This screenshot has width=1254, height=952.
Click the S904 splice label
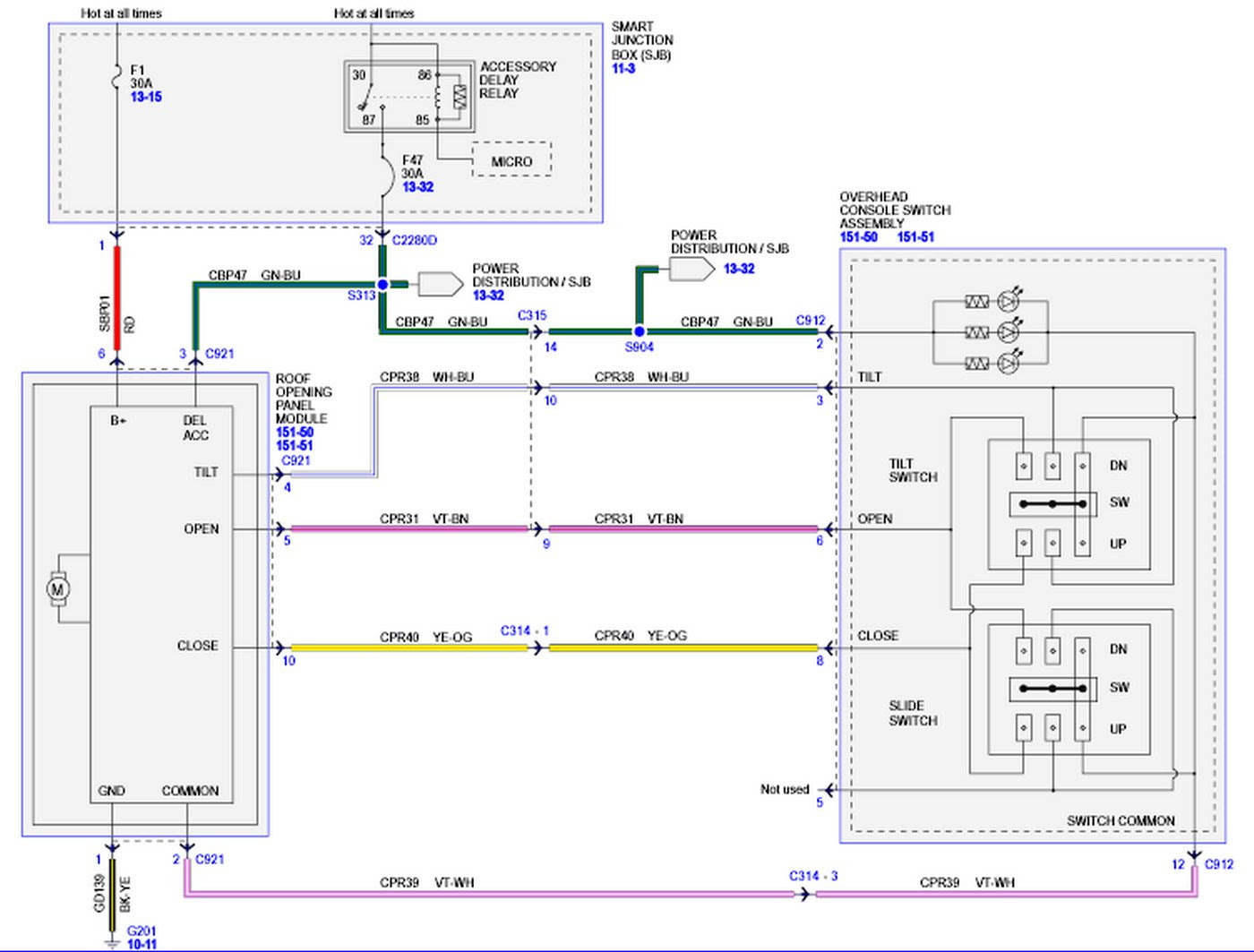[x=640, y=347]
